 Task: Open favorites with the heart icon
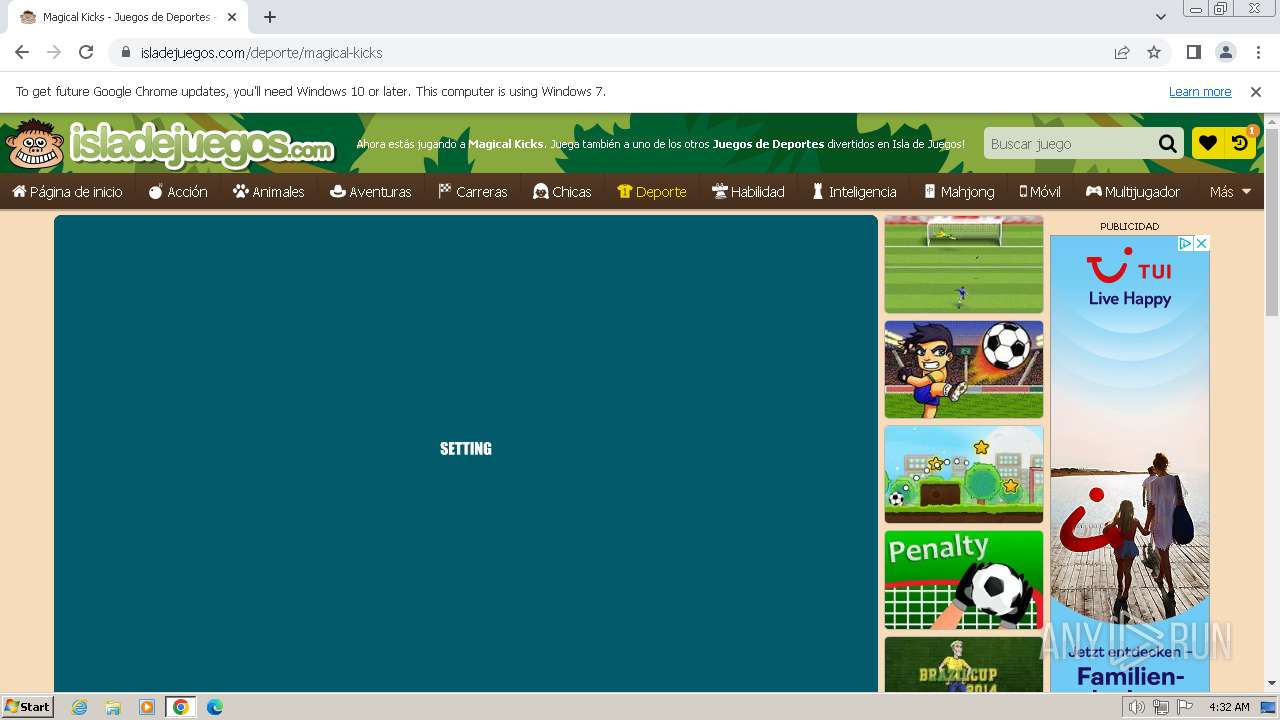[1208, 144]
